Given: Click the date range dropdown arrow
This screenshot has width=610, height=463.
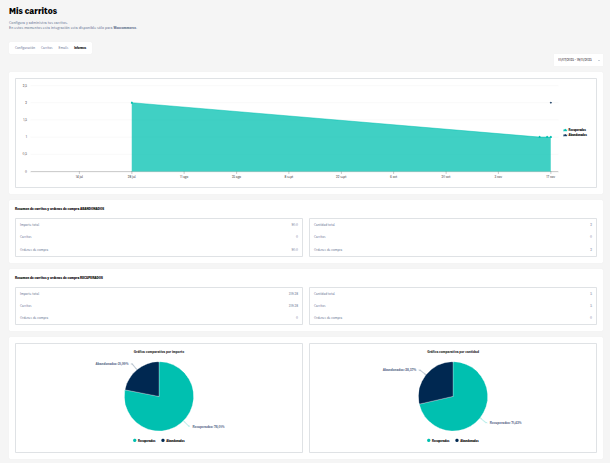Looking at the screenshot, I should pyautogui.click(x=599, y=60).
